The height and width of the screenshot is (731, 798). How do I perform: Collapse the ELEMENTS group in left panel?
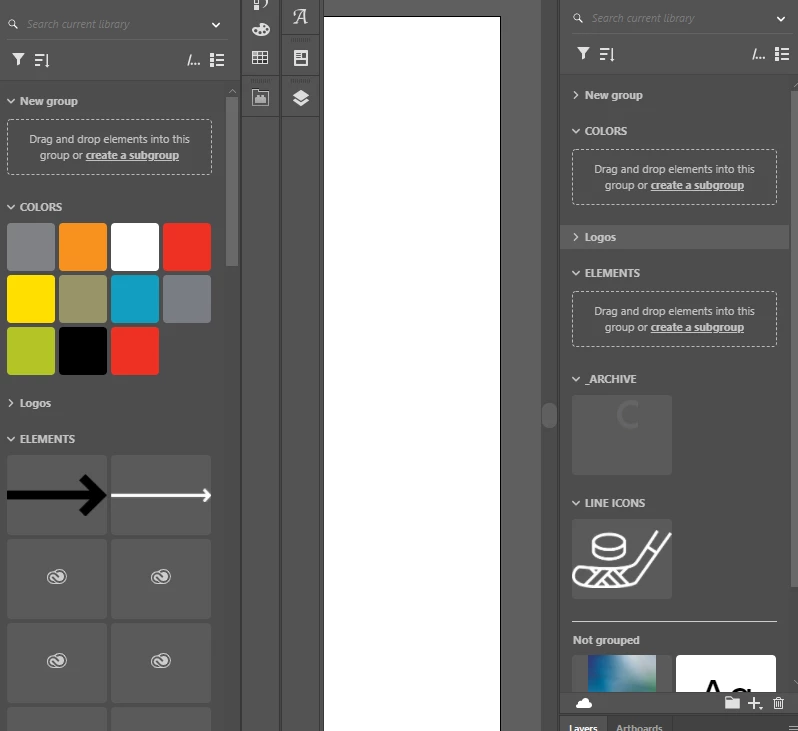pyautogui.click(x=11, y=439)
